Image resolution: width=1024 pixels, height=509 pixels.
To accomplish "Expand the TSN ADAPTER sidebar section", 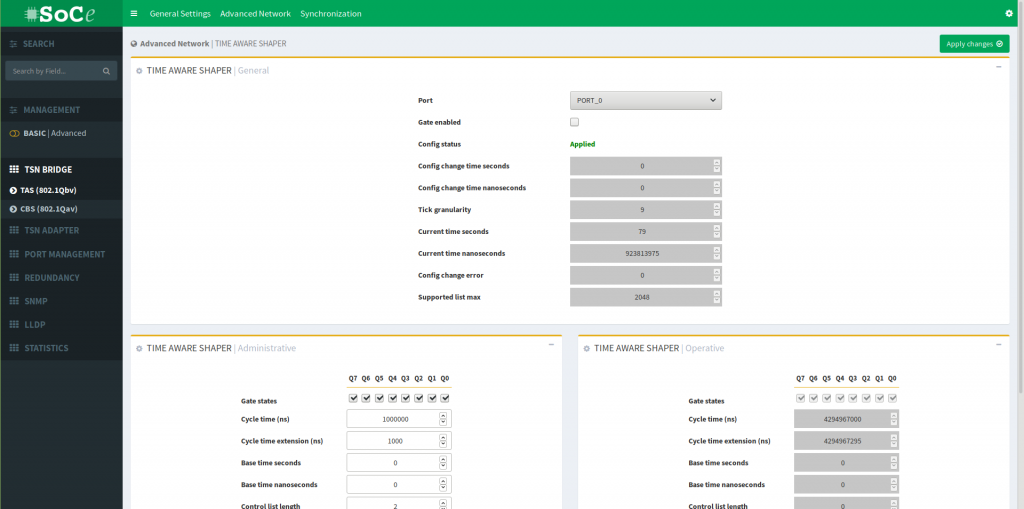I will tap(51, 231).
